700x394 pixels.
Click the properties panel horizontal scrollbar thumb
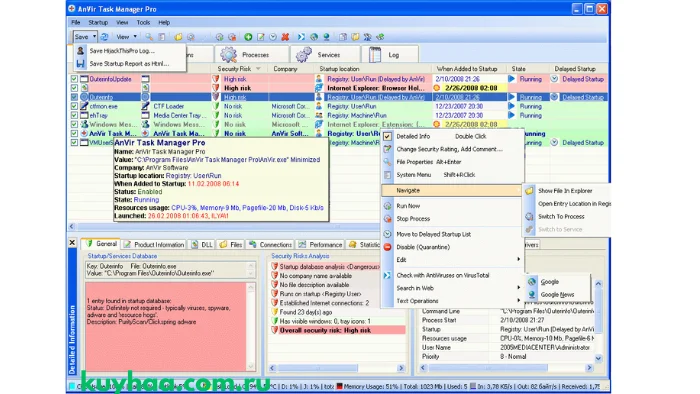pyautogui.click(x=488, y=368)
